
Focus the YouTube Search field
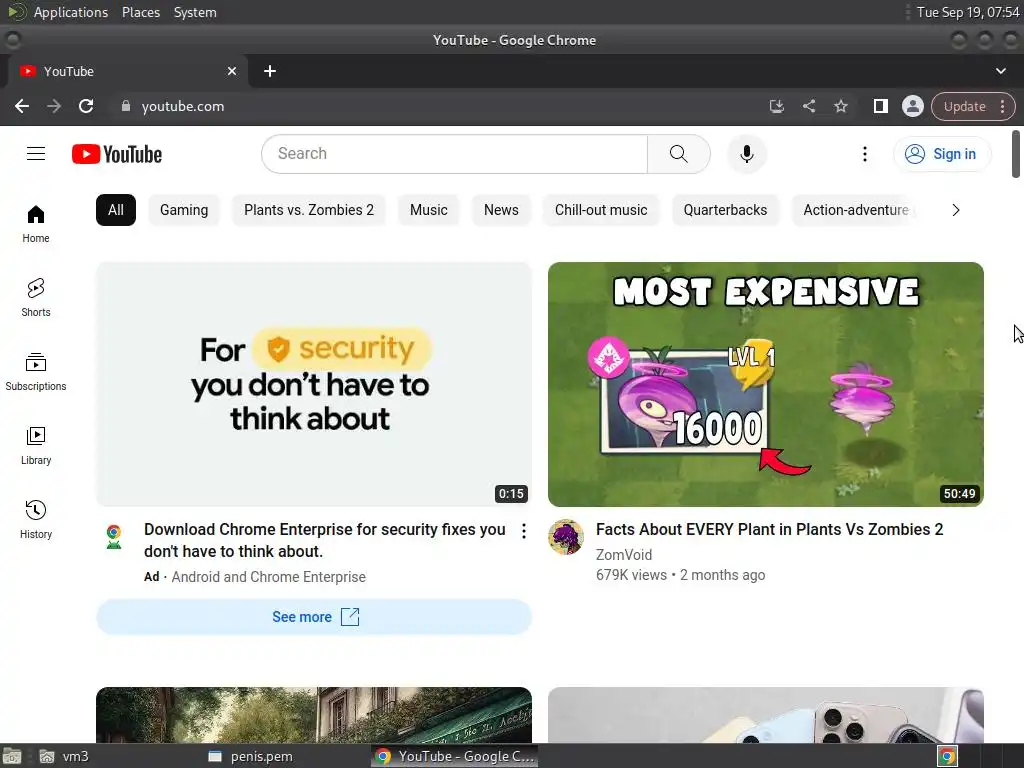[x=455, y=154]
